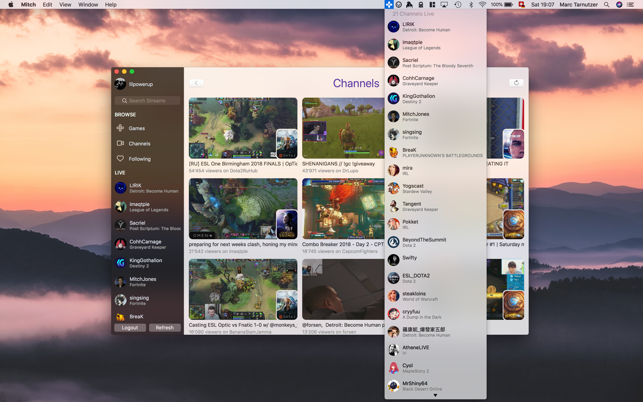The width and height of the screenshot is (643, 402).
Task: Open the Combo Breaker 2018 stream thumbnail
Action: click(x=343, y=209)
